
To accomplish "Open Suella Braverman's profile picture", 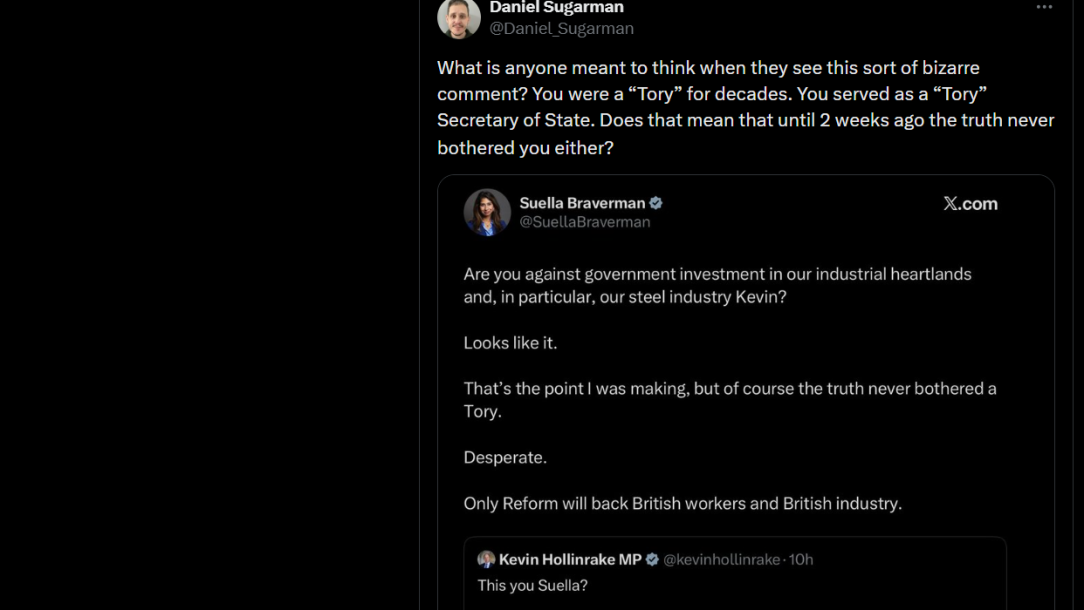I will click(487, 212).
